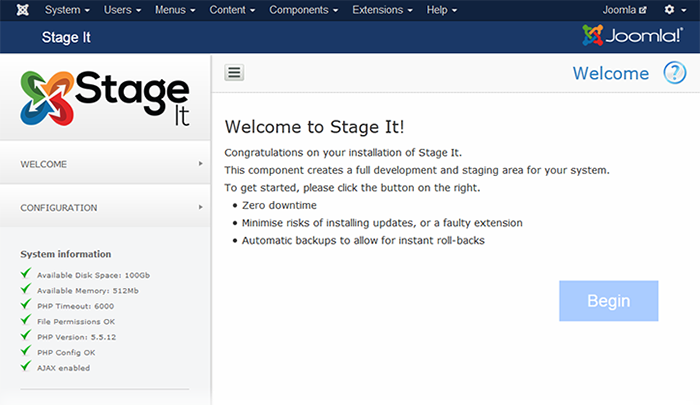This screenshot has width=700, height=405.
Task: Visit the Joomla site link in top bar
Action: point(624,10)
